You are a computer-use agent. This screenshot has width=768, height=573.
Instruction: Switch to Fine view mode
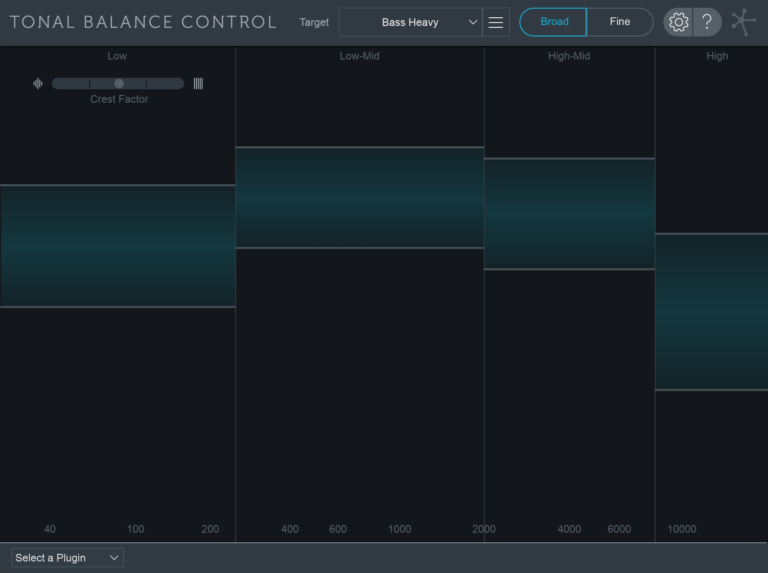620,22
